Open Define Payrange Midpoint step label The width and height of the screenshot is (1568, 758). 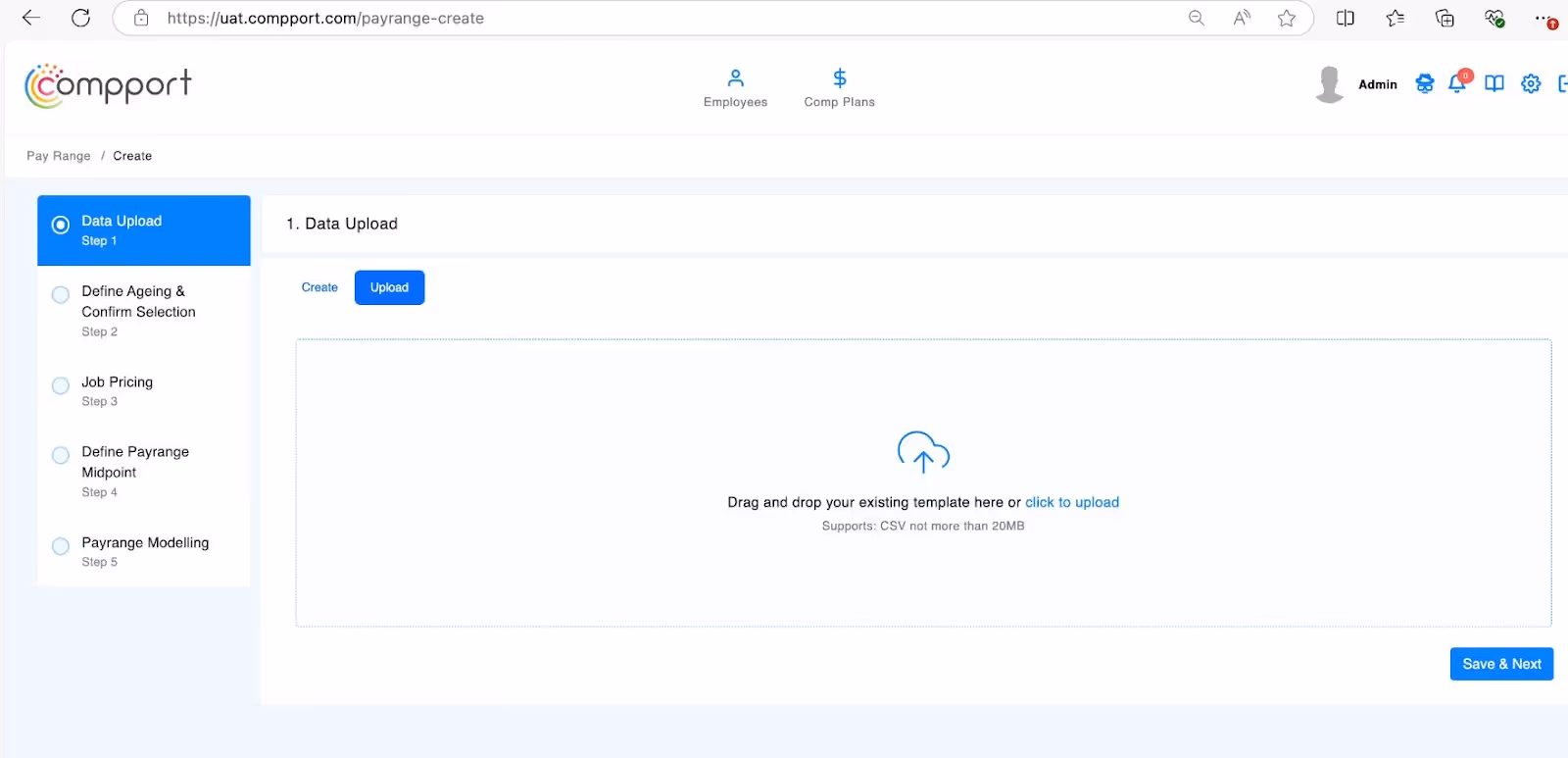pos(135,462)
